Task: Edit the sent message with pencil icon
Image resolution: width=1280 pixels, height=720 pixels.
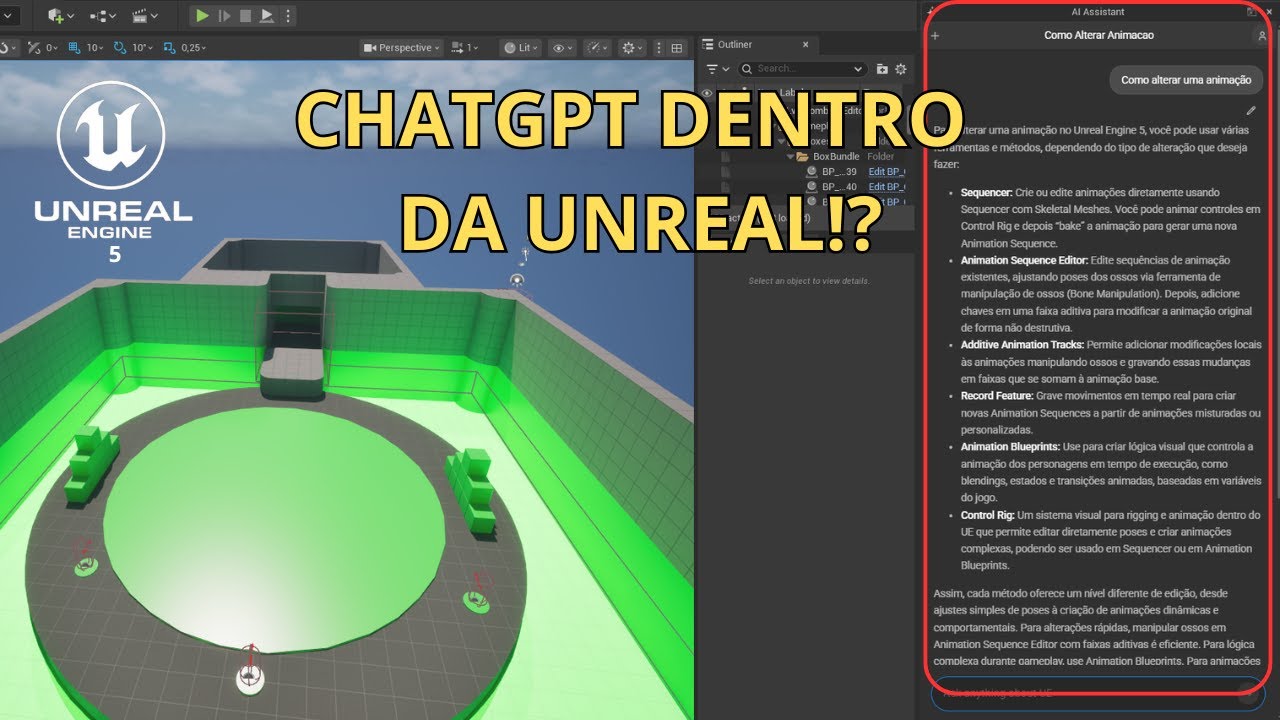Action: (1251, 110)
